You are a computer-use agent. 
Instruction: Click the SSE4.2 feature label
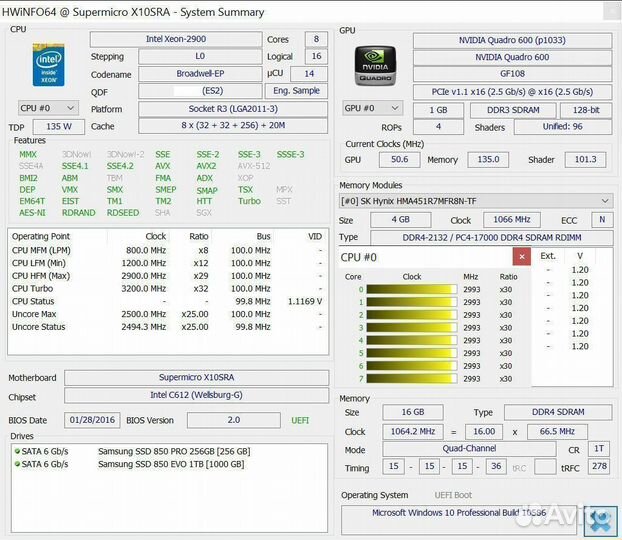(x=120, y=166)
